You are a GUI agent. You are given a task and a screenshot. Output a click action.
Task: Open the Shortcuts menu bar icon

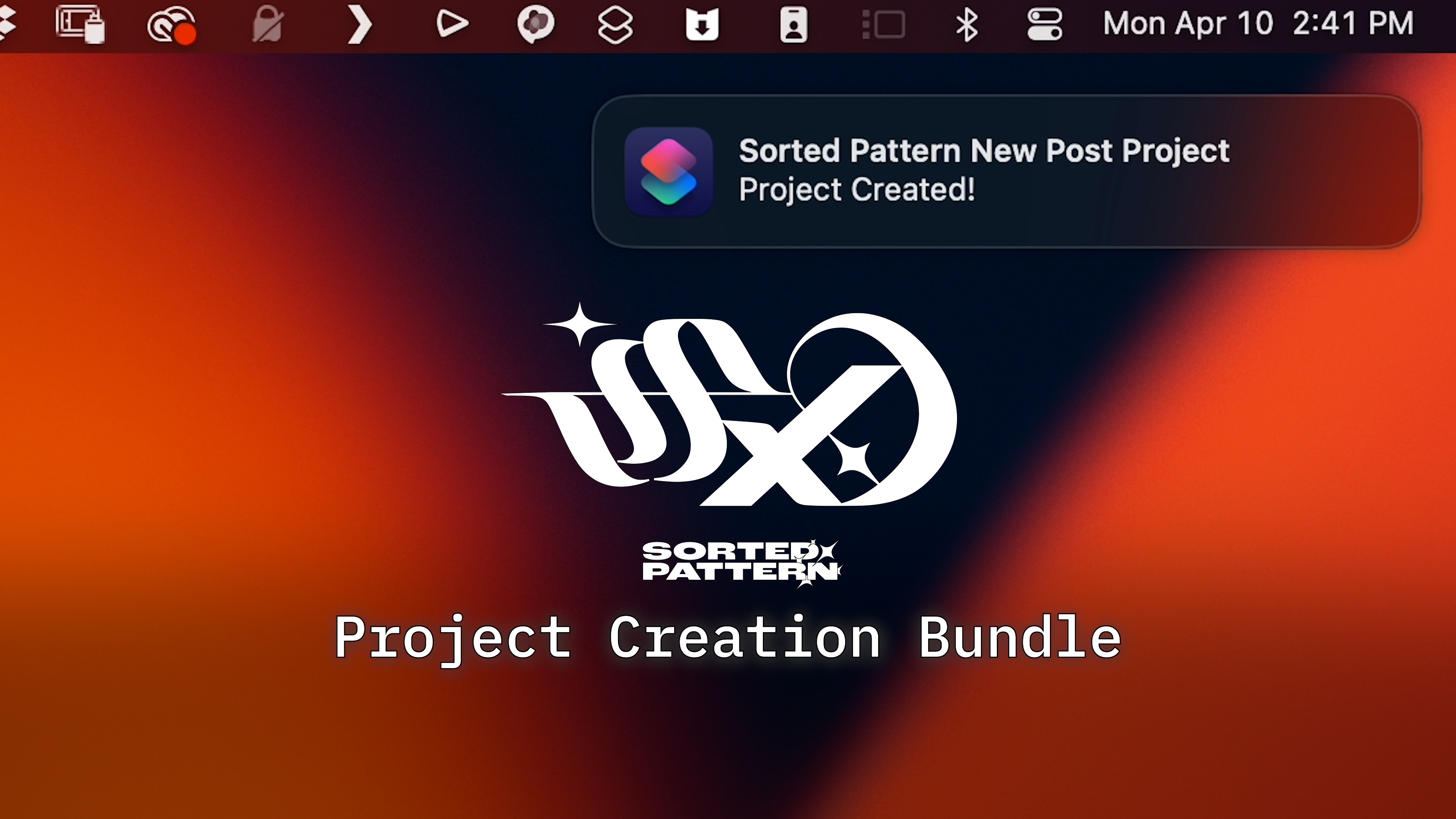tap(615, 24)
